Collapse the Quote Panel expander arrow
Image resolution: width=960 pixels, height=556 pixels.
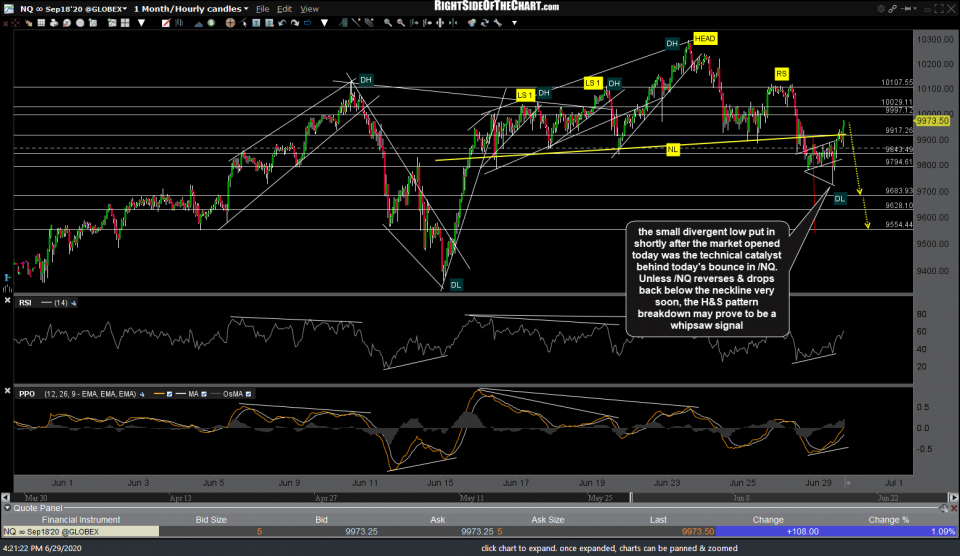7,508
